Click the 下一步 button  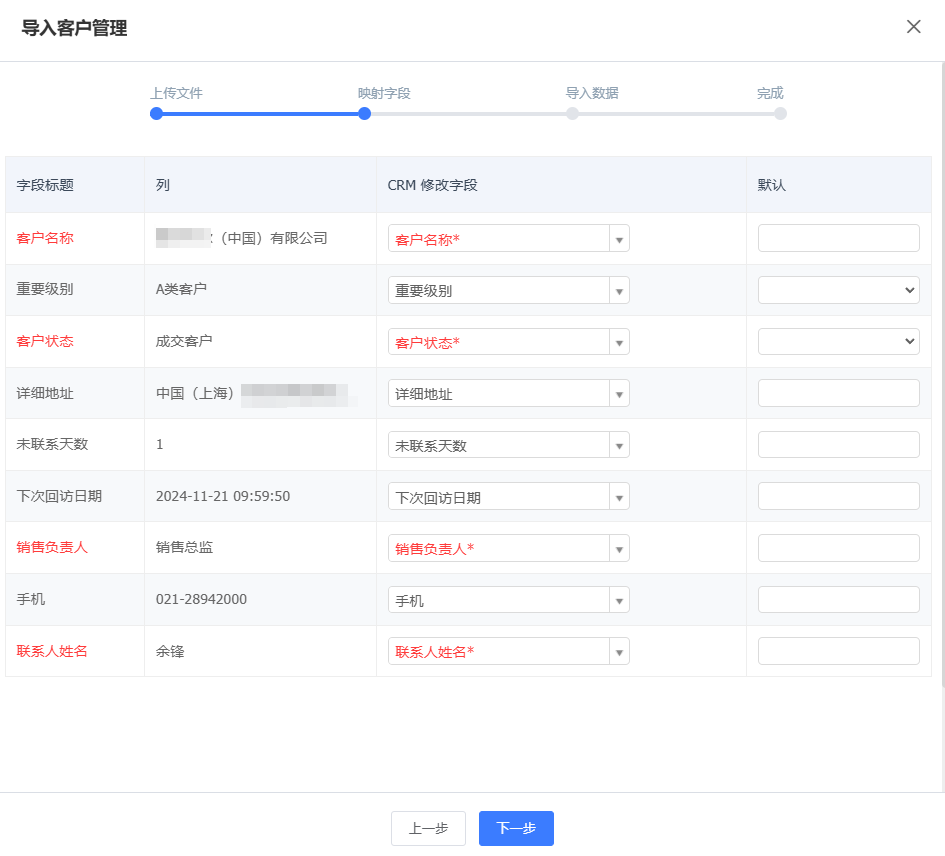516,828
